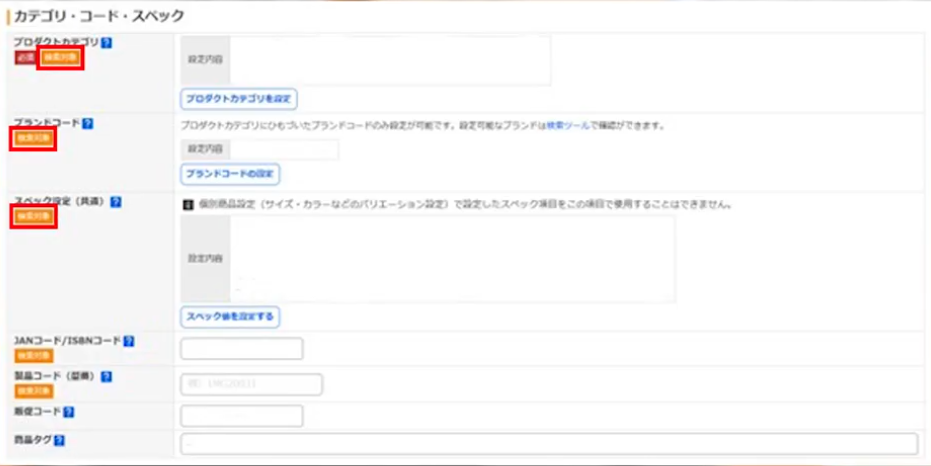Image resolution: width=931 pixels, height=466 pixels.
Task: Click the help icon beside プロダクトカテゴリ
Action: [x=107, y=43]
